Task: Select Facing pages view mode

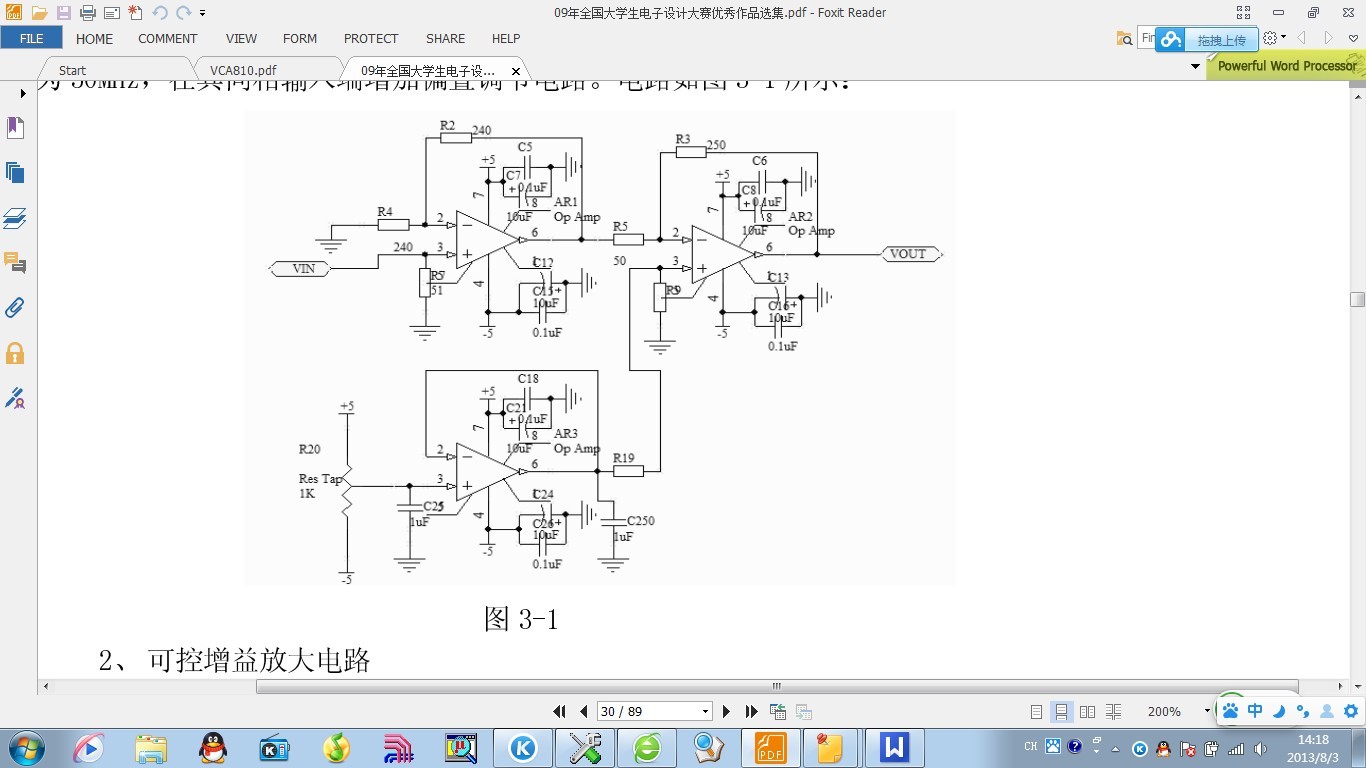Action: pyautogui.click(x=1087, y=712)
